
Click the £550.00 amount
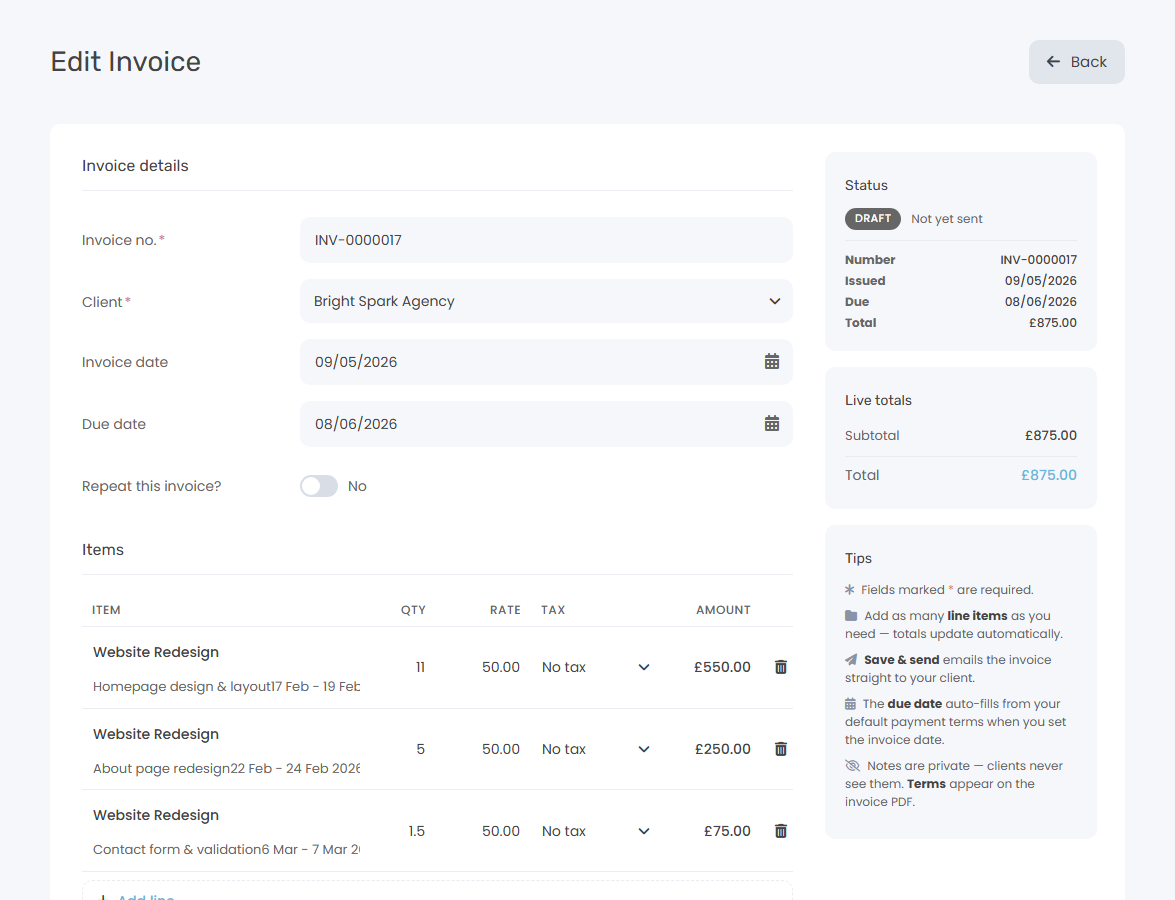[x=722, y=667]
